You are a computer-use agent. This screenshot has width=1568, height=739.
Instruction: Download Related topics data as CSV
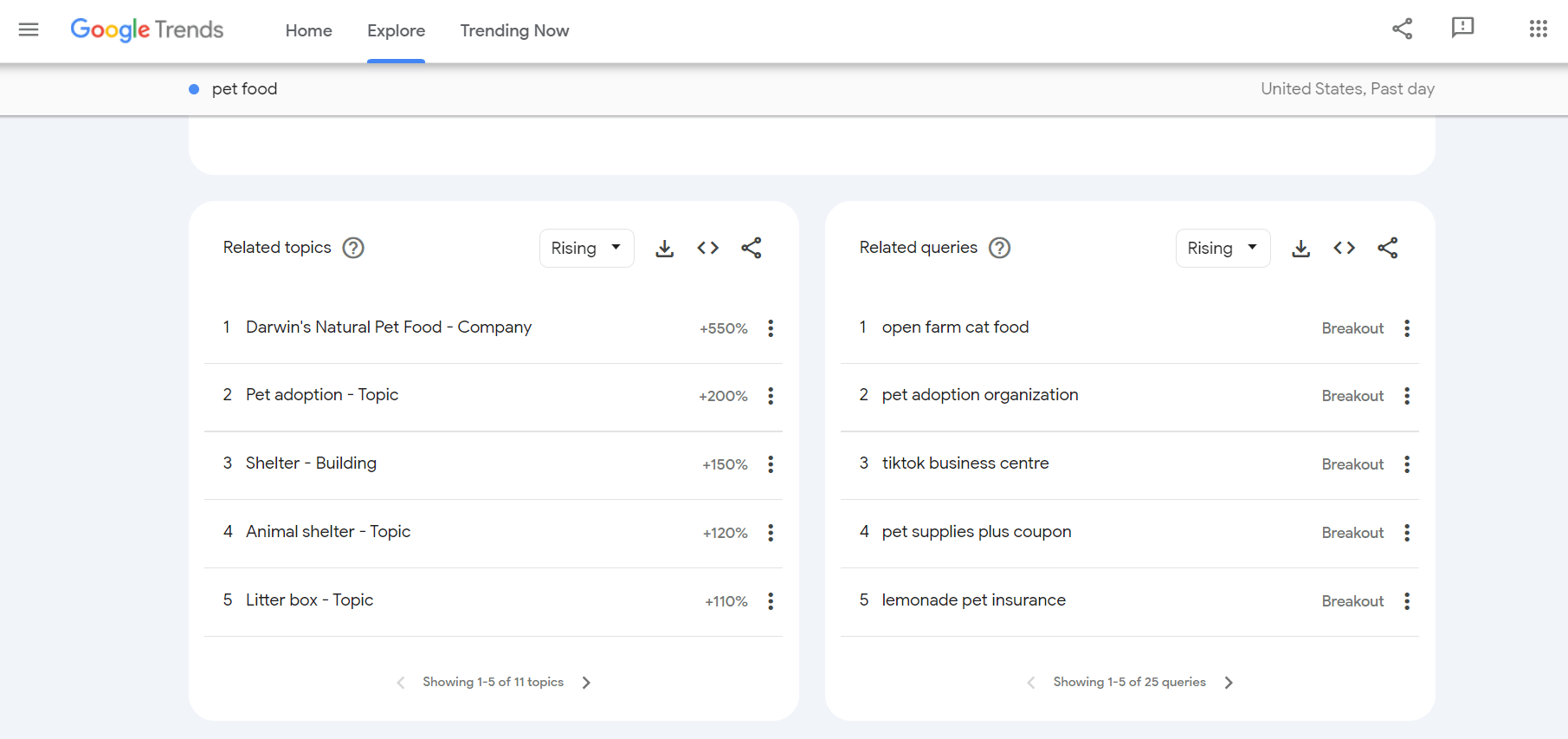click(664, 249)
